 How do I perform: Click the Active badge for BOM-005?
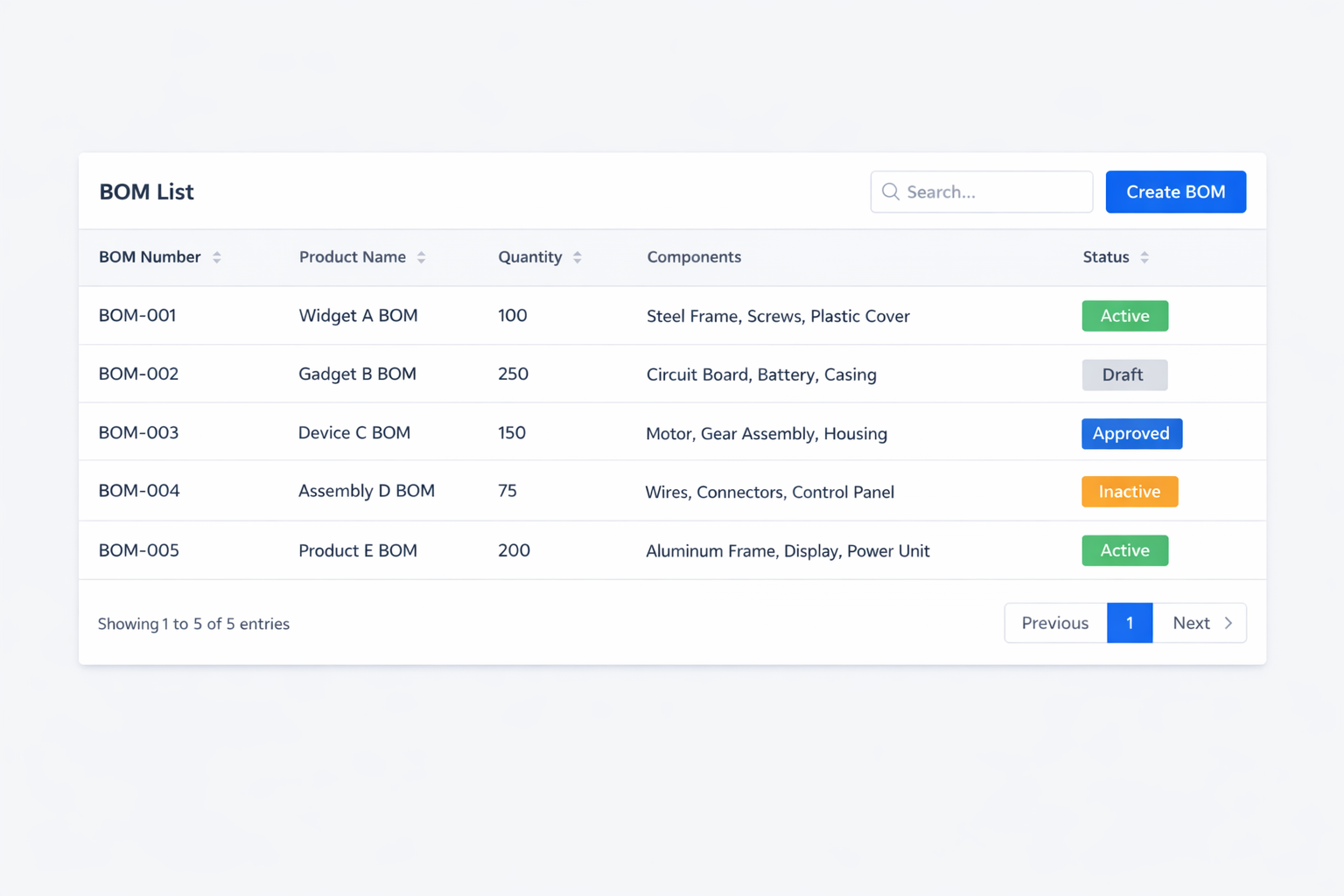(x=1124, y=550)
